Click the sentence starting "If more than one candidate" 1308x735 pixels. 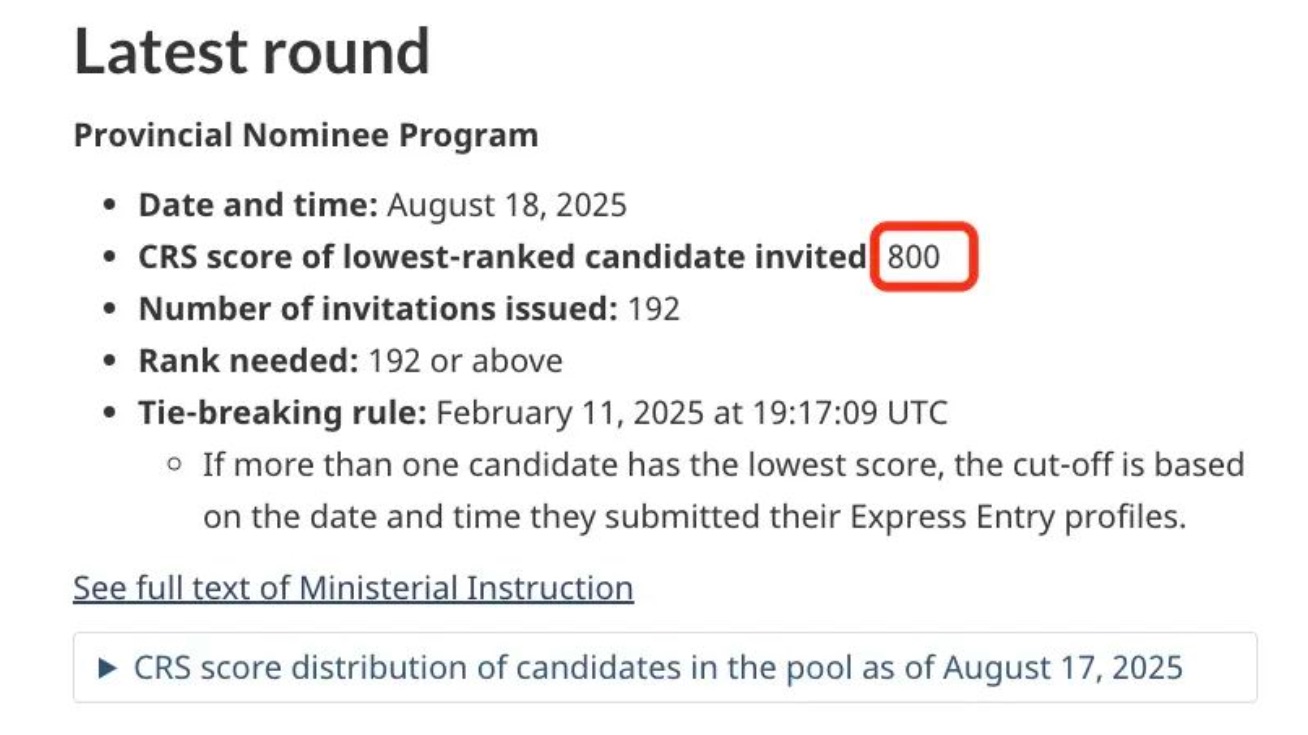[723, 465]
